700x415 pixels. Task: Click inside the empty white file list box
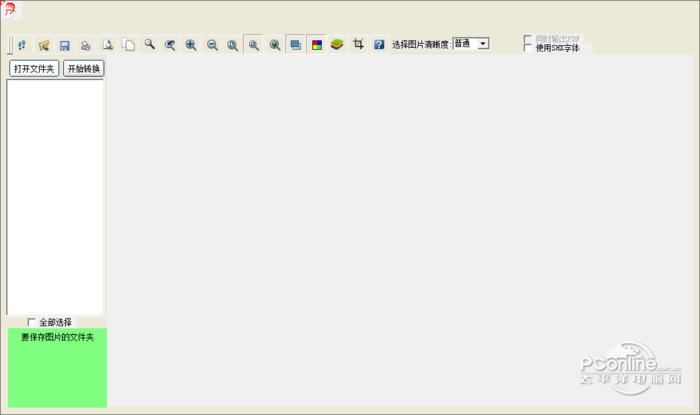tap(55, 197)
